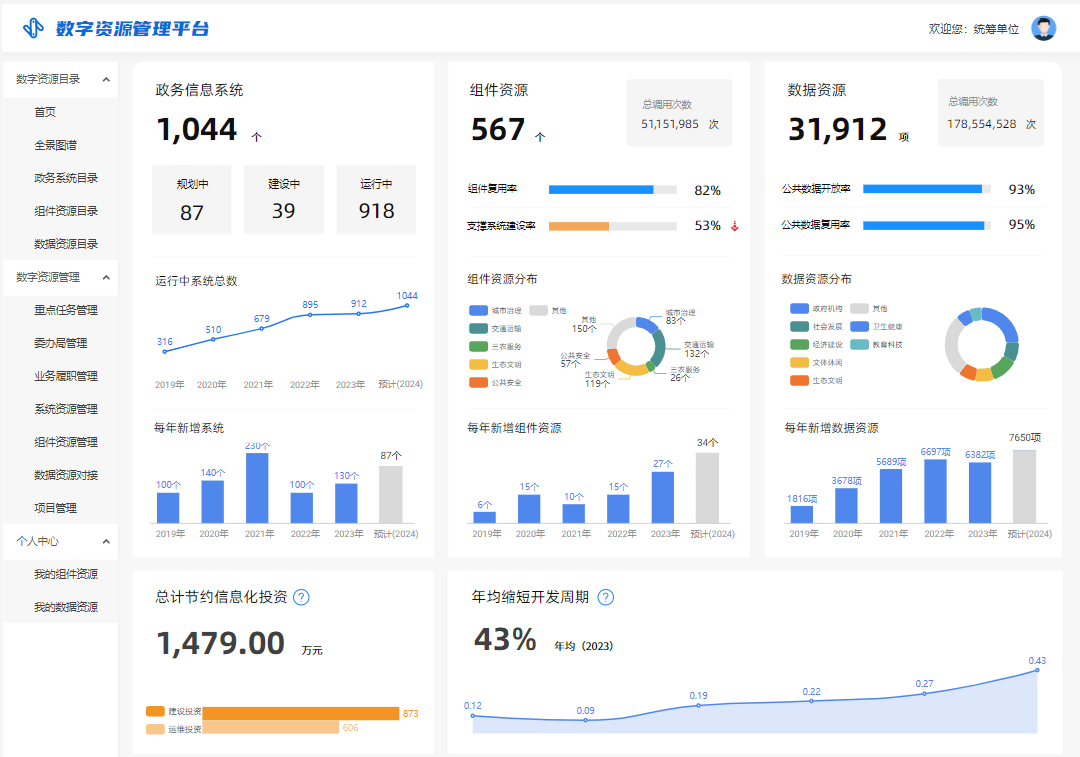
Task: Click the gray 7650项 forecast bar
Action: (x=1024, y=486)
